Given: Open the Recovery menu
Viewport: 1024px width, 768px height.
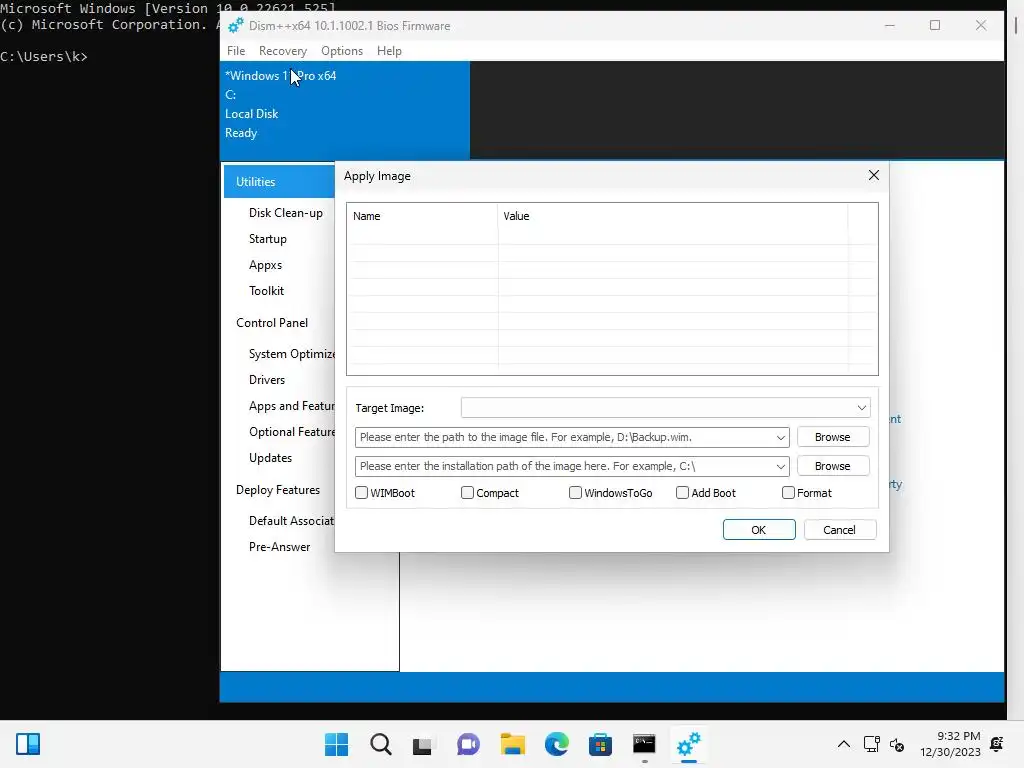Looking at the screenshot, I should (x=283, y=51).
